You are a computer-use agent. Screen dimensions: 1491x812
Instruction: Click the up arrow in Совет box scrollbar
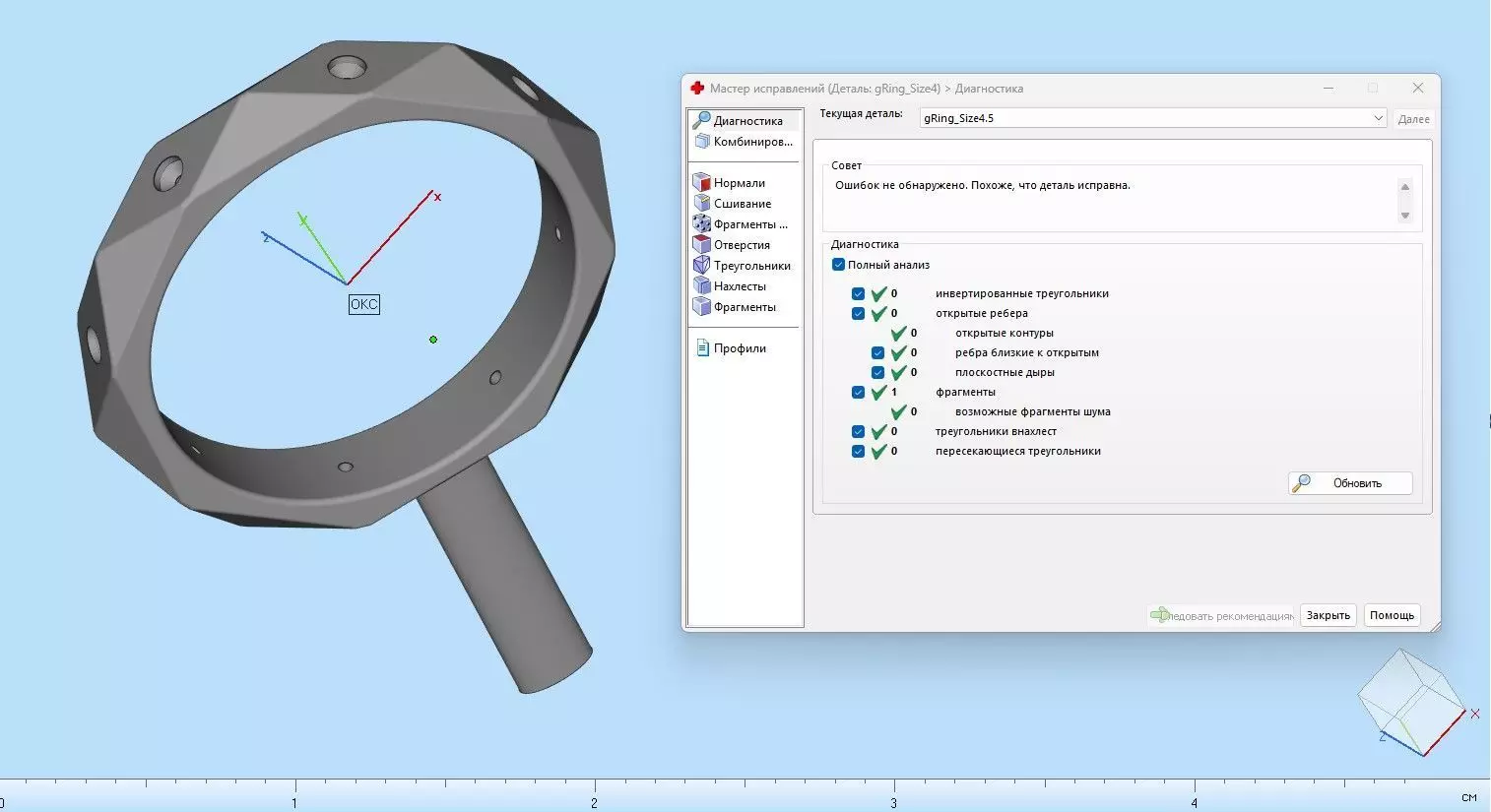point(1405,187)
